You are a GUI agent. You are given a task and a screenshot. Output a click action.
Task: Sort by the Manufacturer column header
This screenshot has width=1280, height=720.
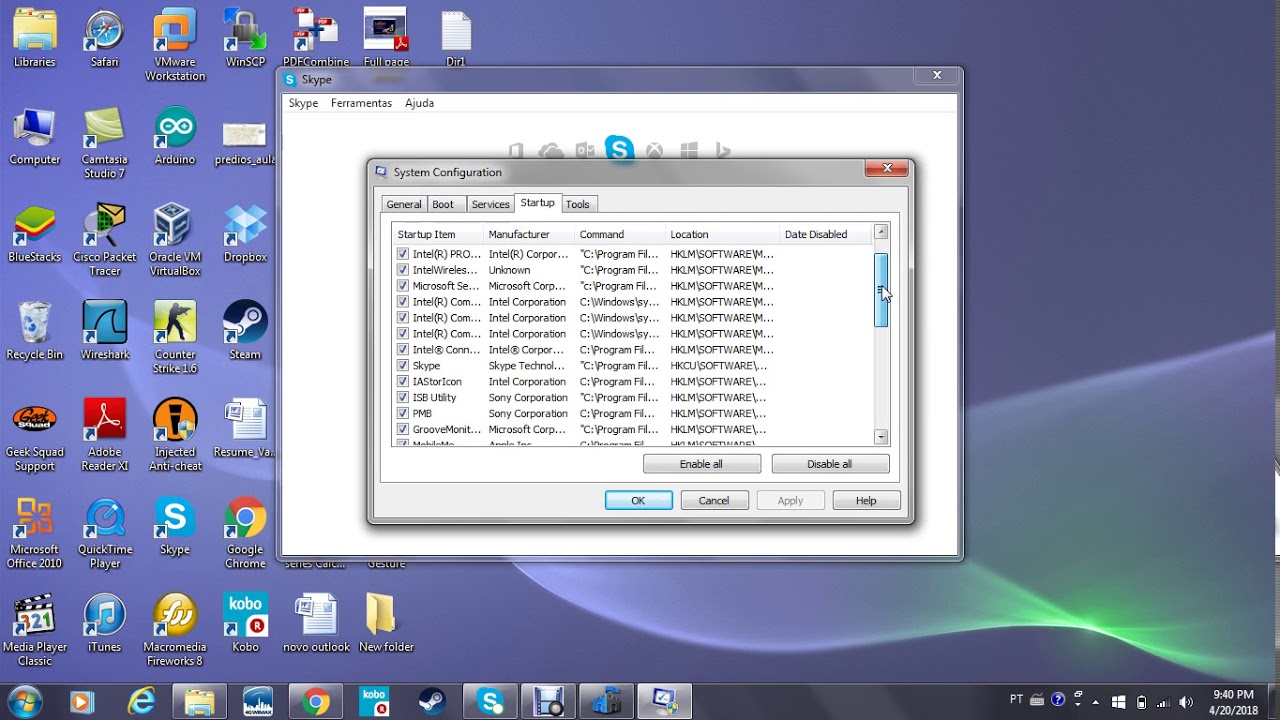pos(529,234)
